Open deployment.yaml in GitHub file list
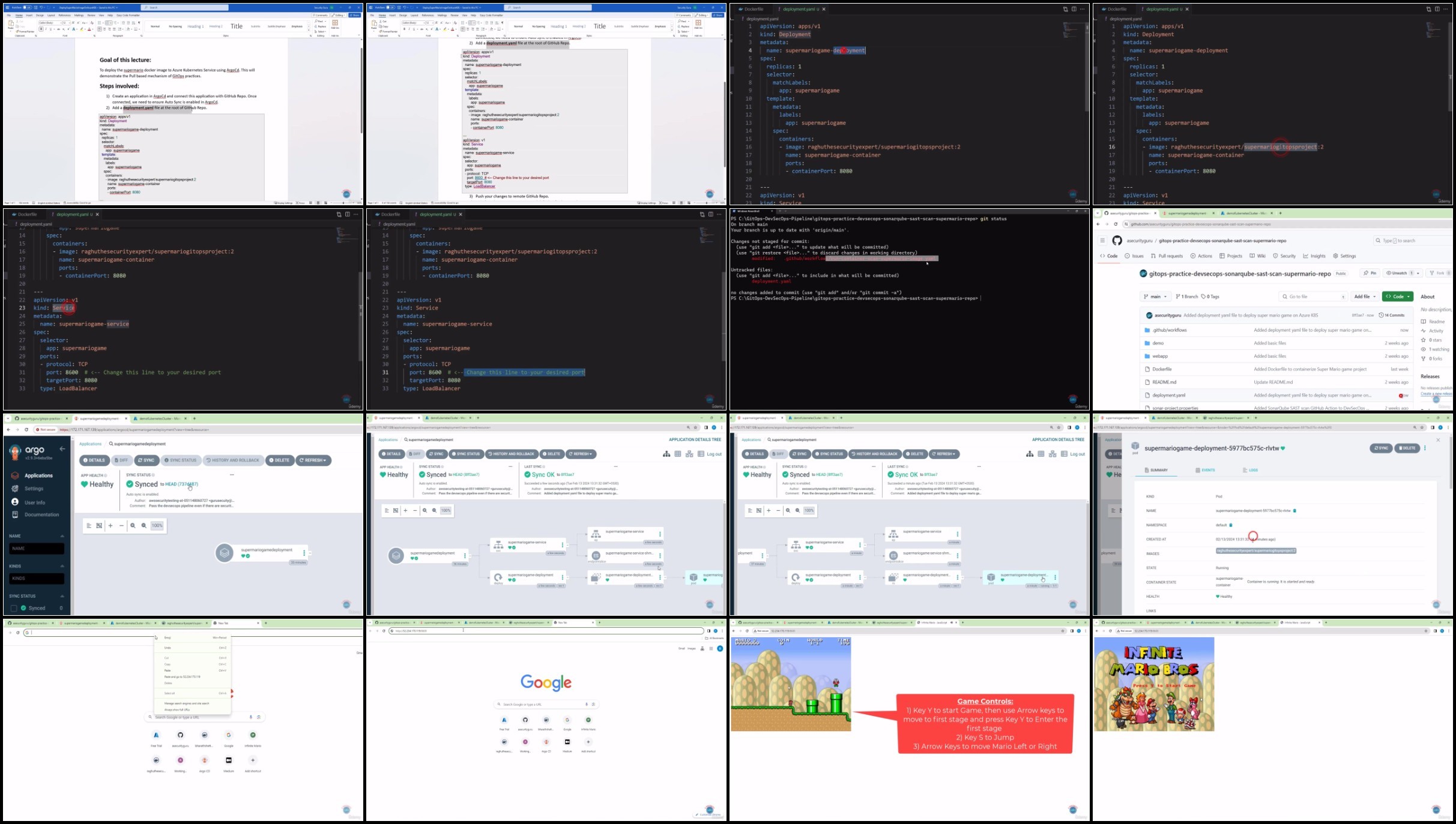 pos(1168,395)
